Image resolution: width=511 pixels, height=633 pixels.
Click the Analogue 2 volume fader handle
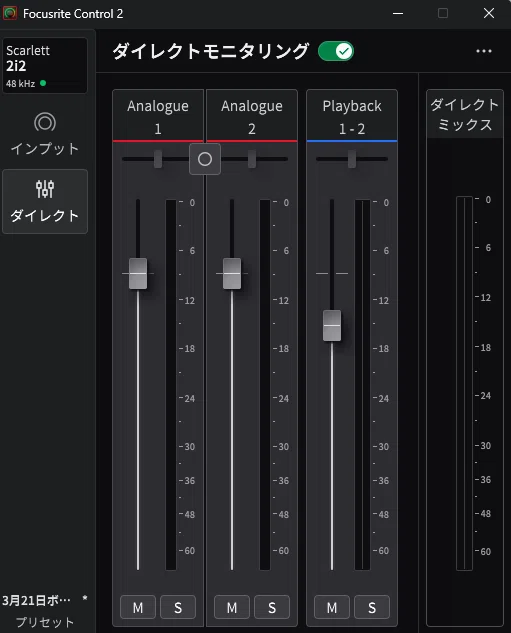point(232,273)
